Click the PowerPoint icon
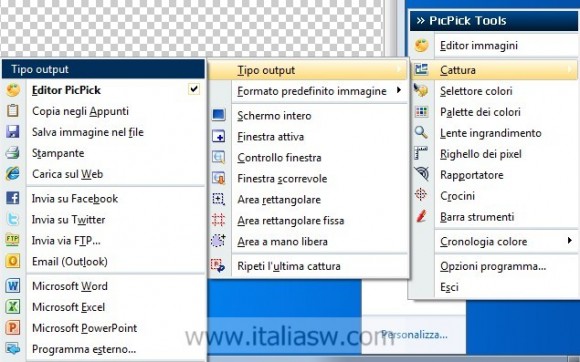Image resolution: width=580 pixels, height=362 pixels. coord(13,328)
